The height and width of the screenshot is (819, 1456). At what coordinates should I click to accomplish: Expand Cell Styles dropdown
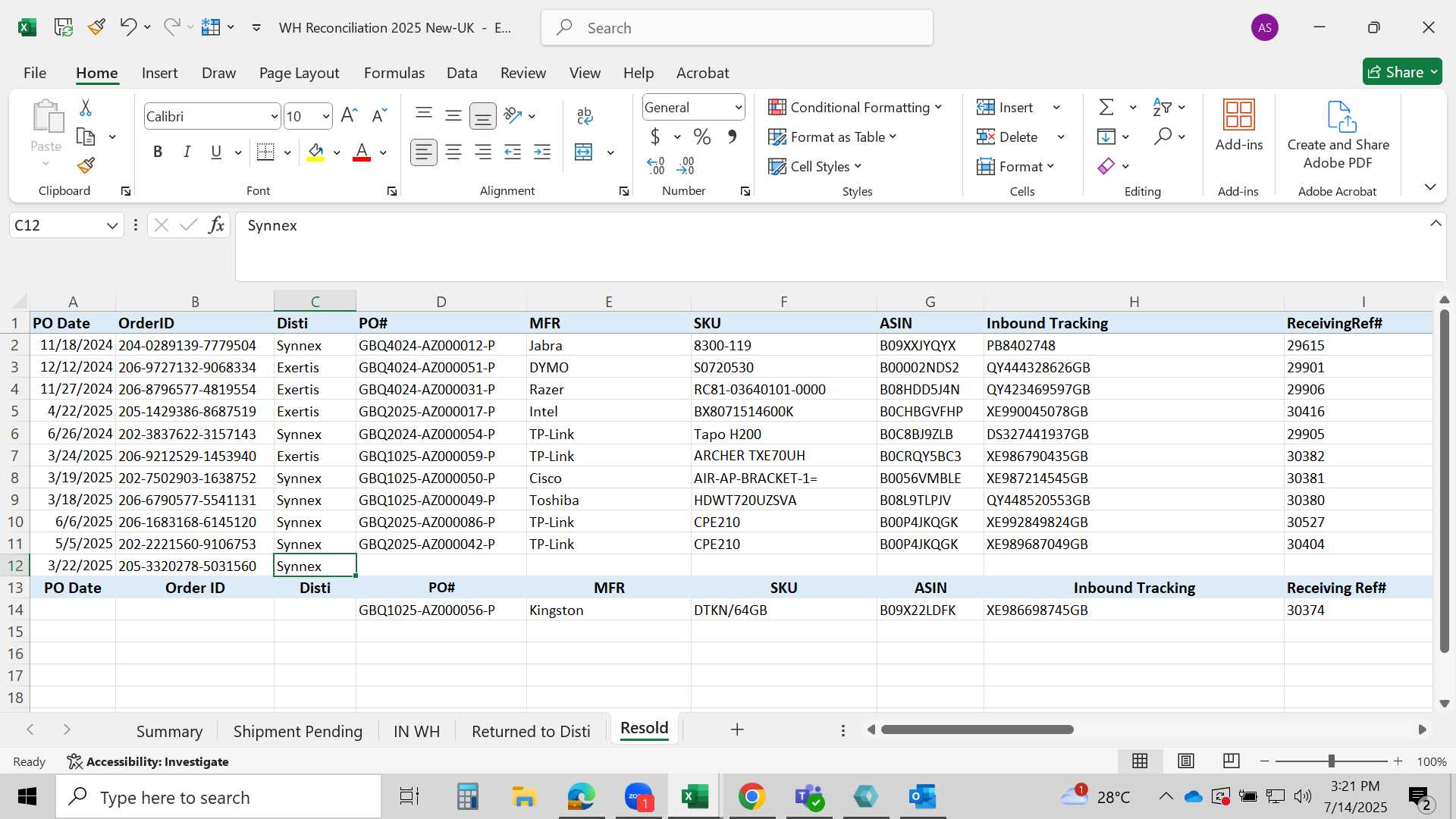pos(858,166)
